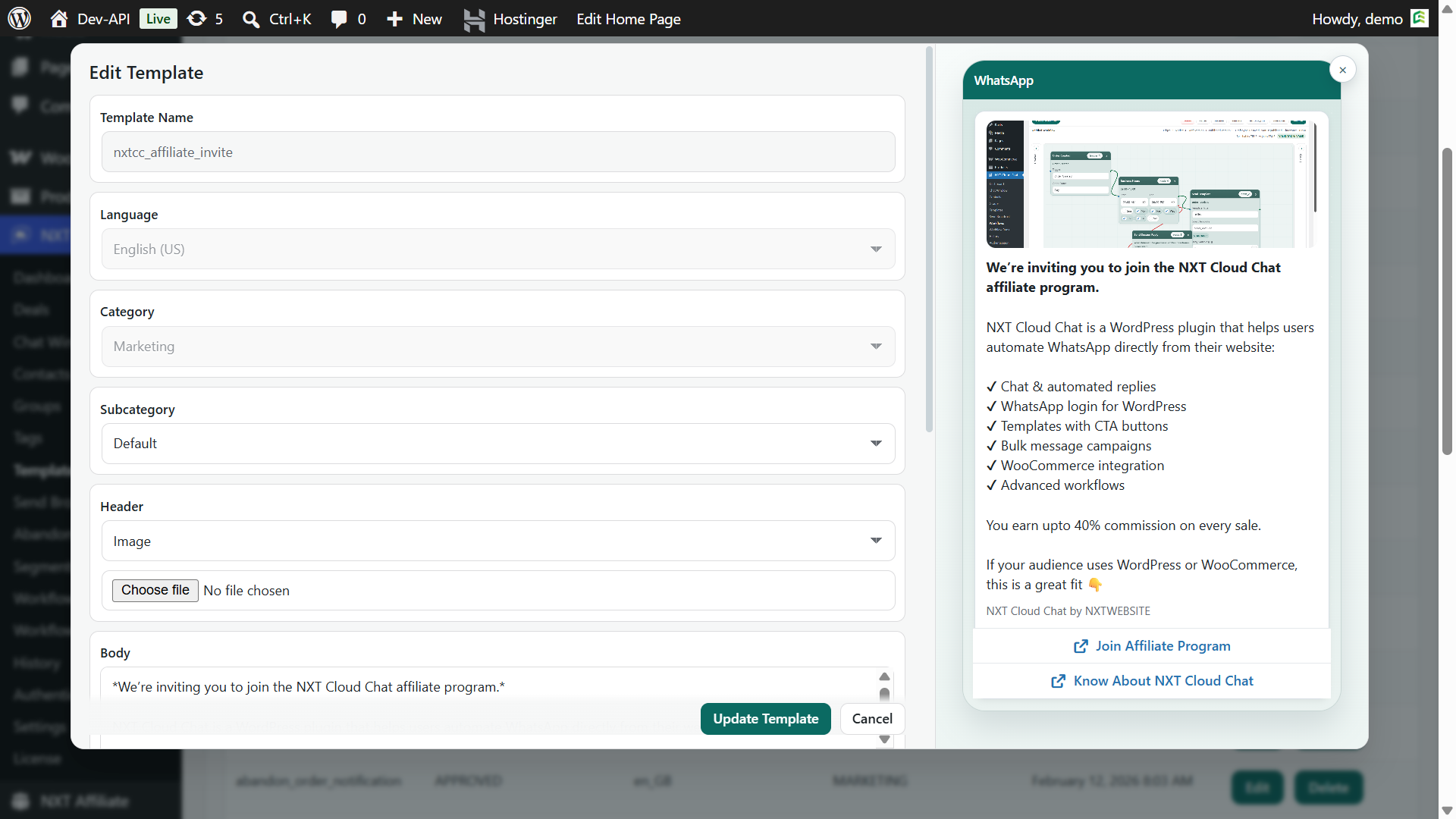Open the Language English (US) dropdown
Image resolution: width=1456 pixels, height=819 pixels.
[x=498, y=249]
